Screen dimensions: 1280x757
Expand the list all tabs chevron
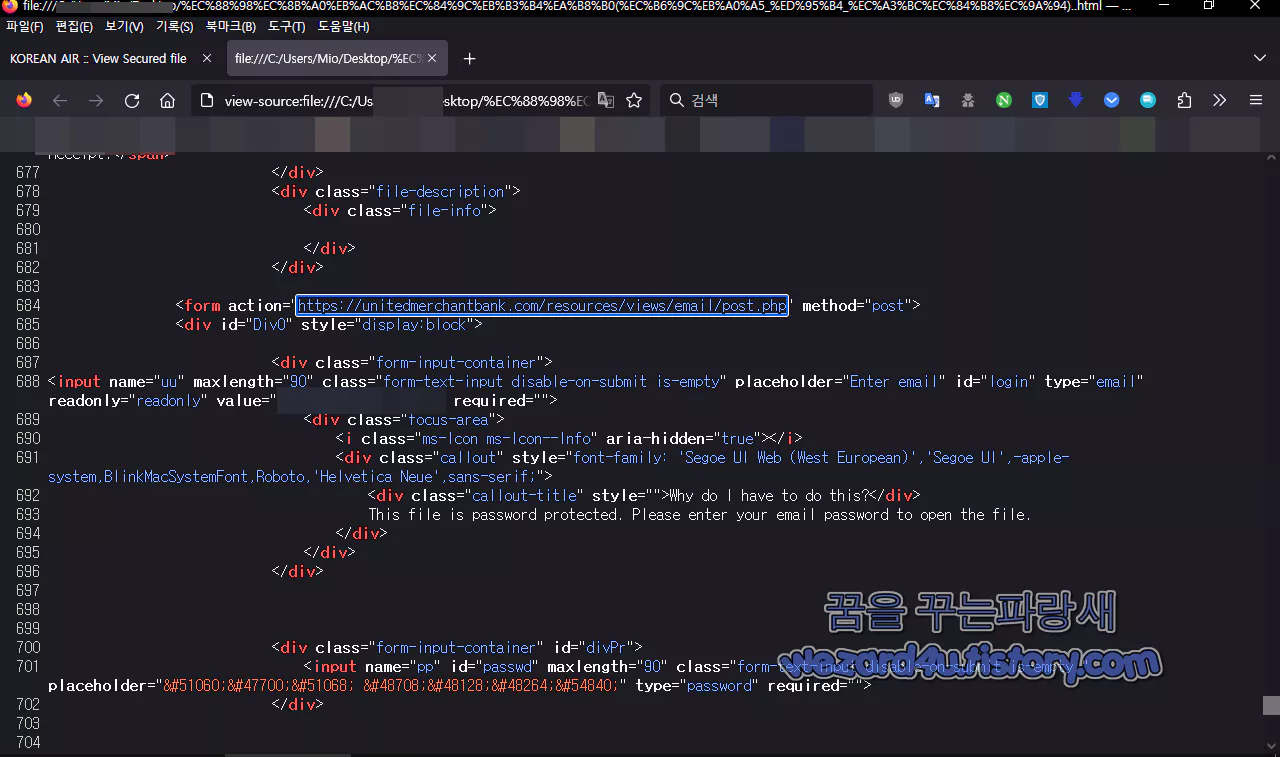coord(1259,59)
